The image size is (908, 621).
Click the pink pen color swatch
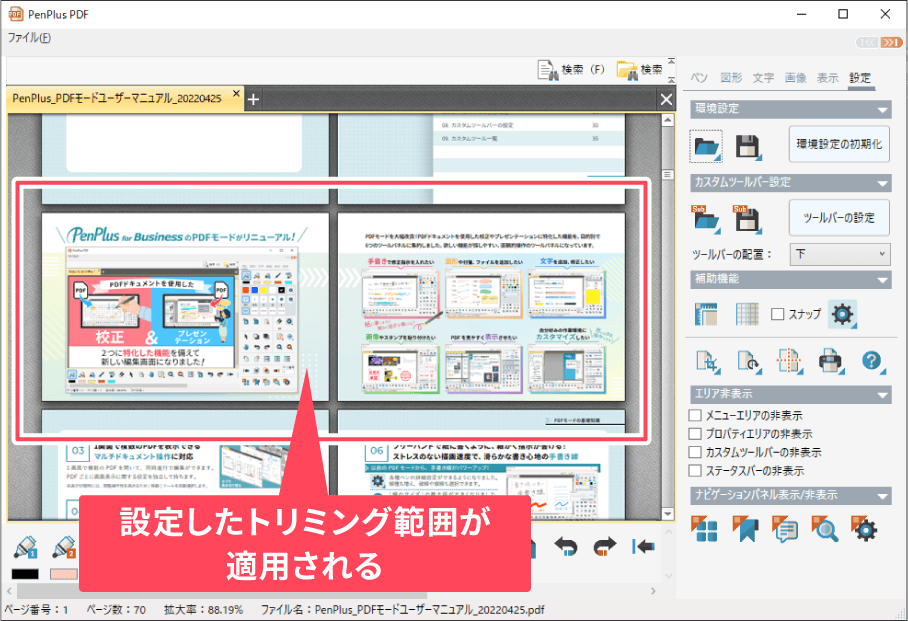(x=64, y=574)
